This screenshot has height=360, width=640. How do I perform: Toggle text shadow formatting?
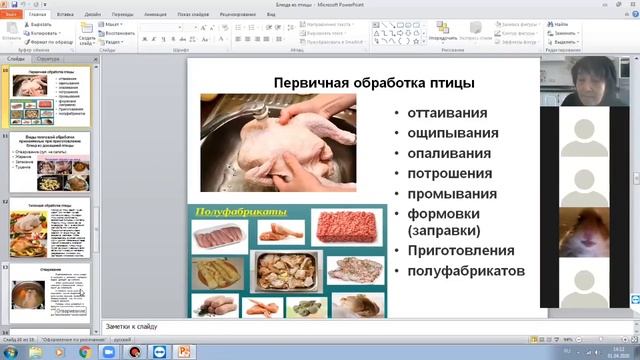coord(173,39)
